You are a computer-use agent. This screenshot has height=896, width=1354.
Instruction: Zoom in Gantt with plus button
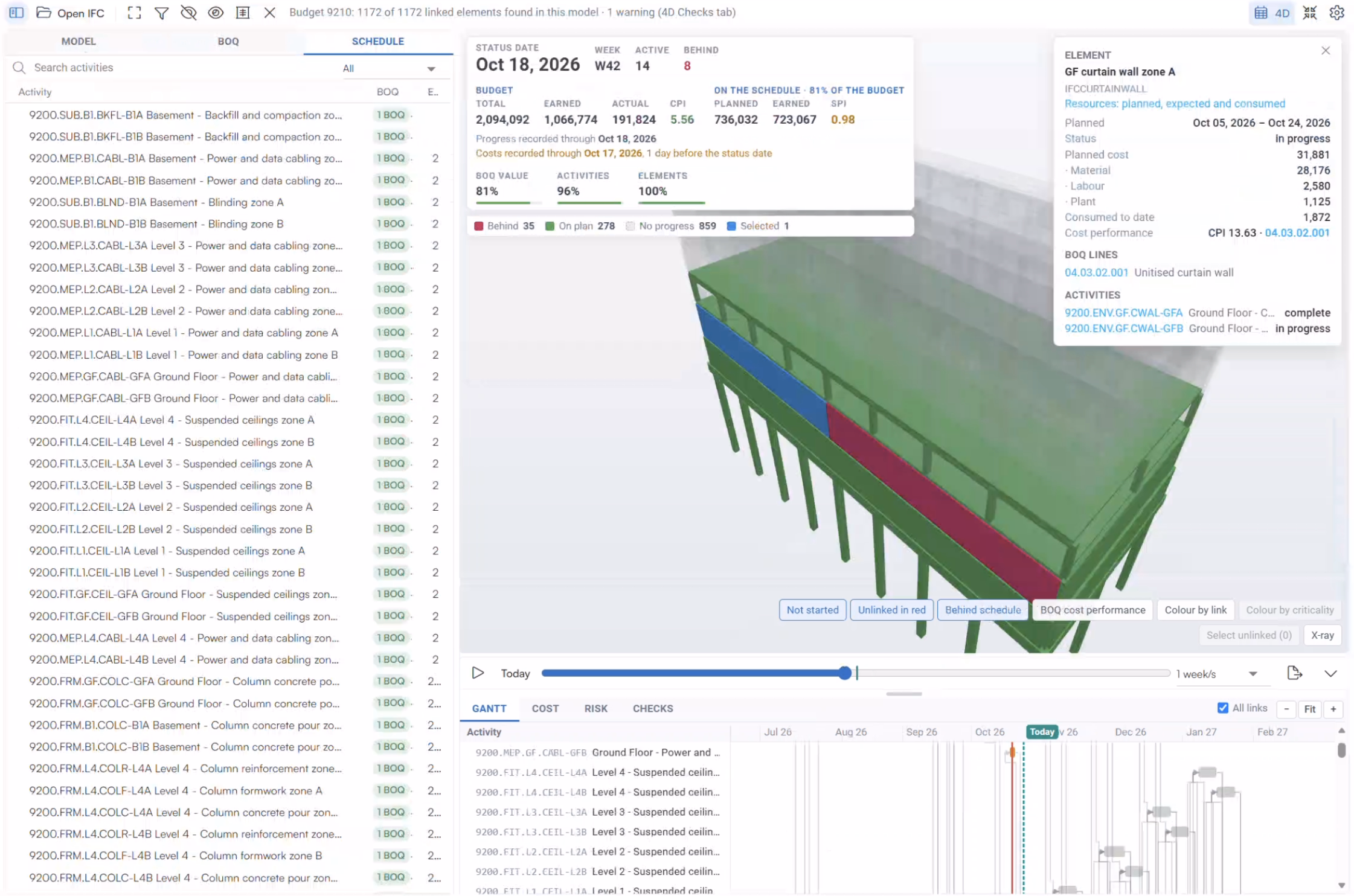(x=1333, y=709)
